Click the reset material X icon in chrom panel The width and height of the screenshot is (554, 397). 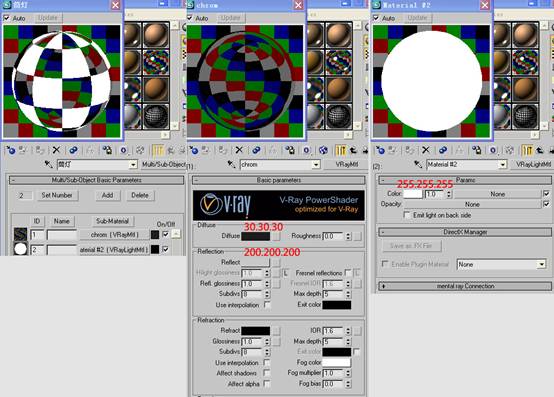coord(239,150)
